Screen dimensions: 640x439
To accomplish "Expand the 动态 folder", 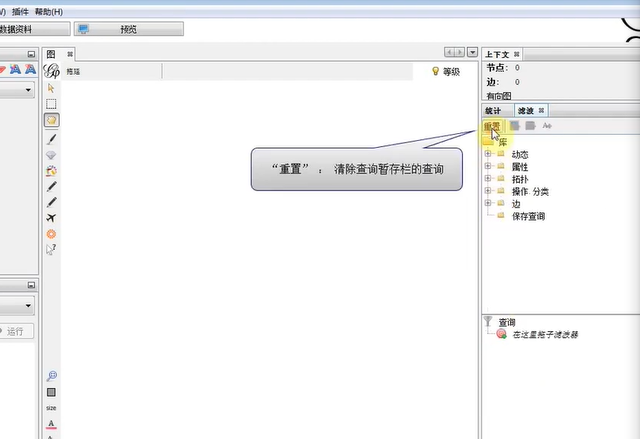I will point(488,154).
